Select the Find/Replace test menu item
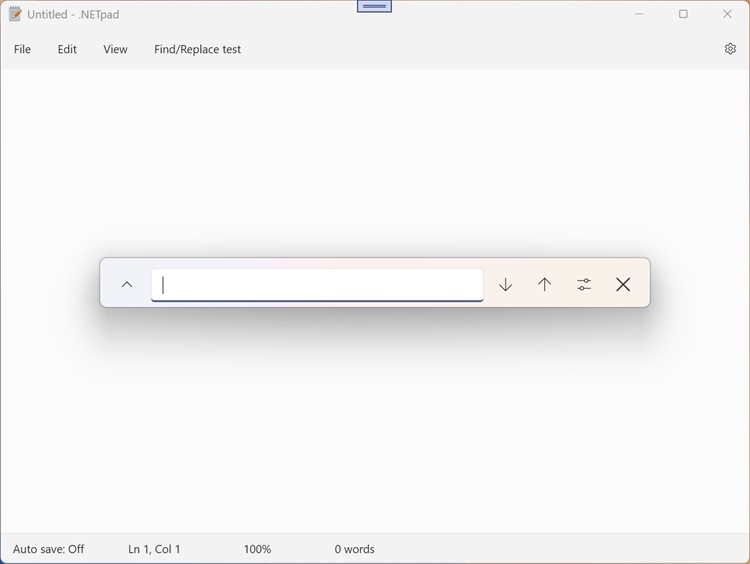The height and width of the screenshot is (564, 750). pos(197,49)
